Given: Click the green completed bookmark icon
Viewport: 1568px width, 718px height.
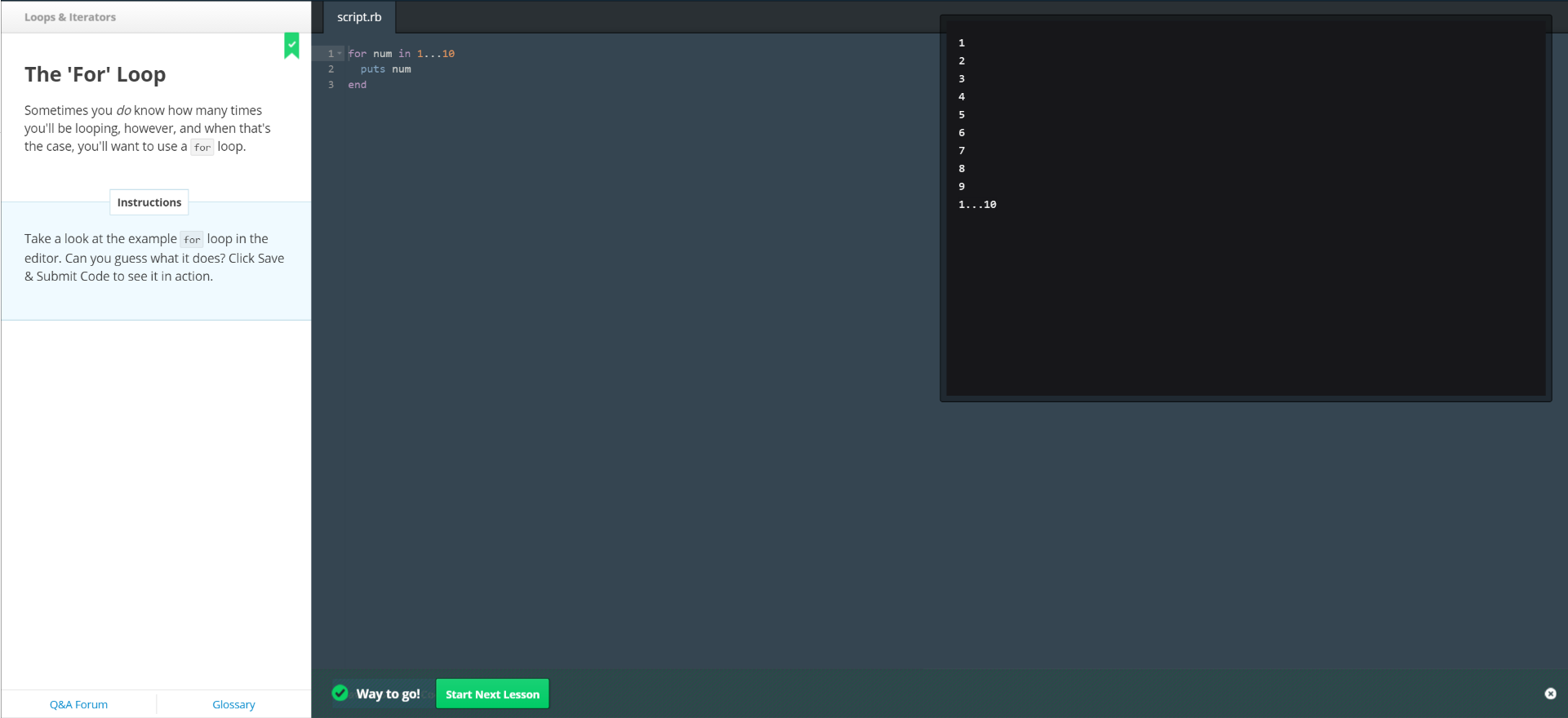Looking at the screenshot, I should click(x=291, y=46).
